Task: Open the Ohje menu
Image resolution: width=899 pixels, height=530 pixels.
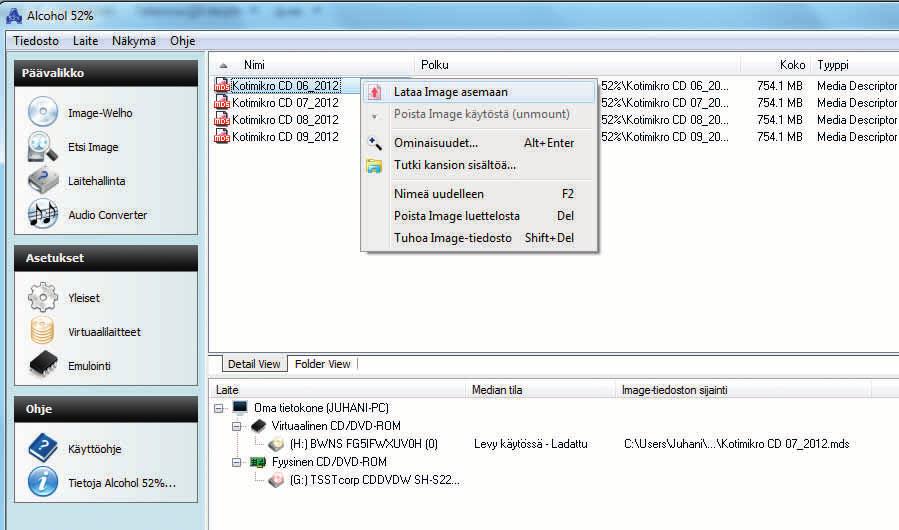Action: [x=182, y=41]
